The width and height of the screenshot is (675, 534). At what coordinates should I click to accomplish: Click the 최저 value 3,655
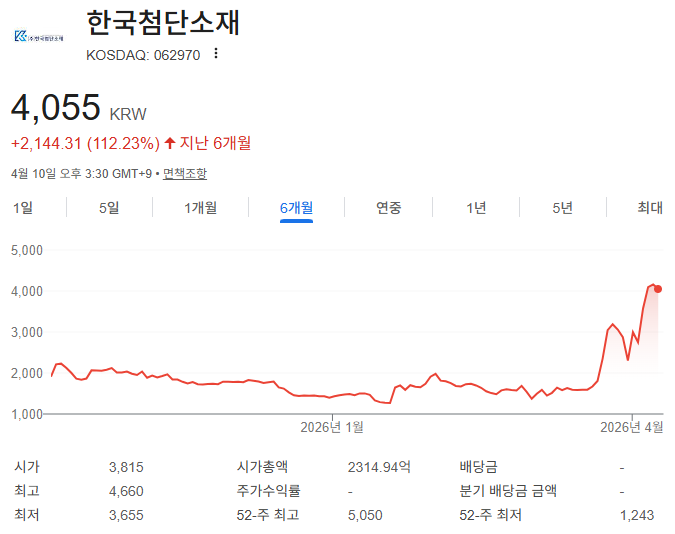pos(126,515)
